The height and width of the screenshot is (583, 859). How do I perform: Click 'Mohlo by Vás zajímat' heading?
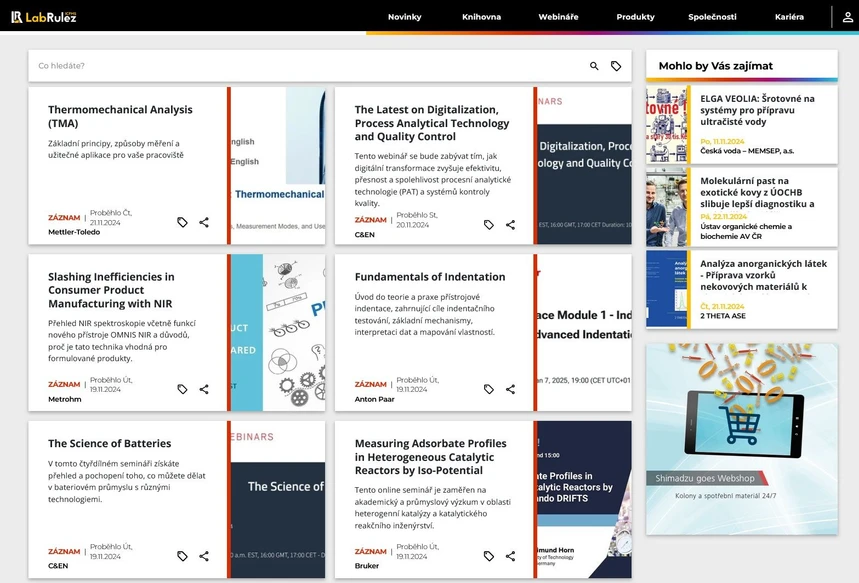[x=715, y=66]
